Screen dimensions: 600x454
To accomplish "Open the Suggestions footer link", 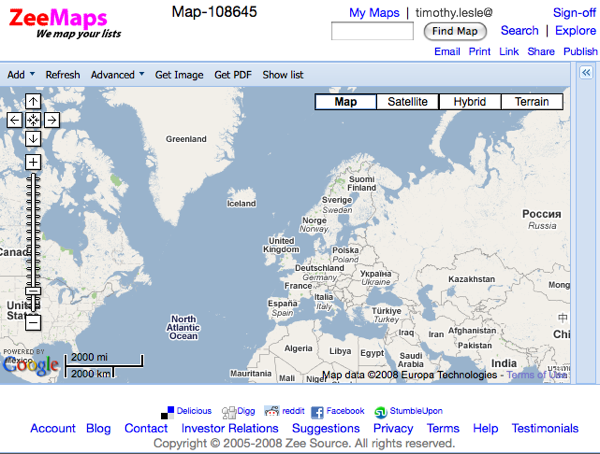I will pyautogui.click(x=326, y=428).
